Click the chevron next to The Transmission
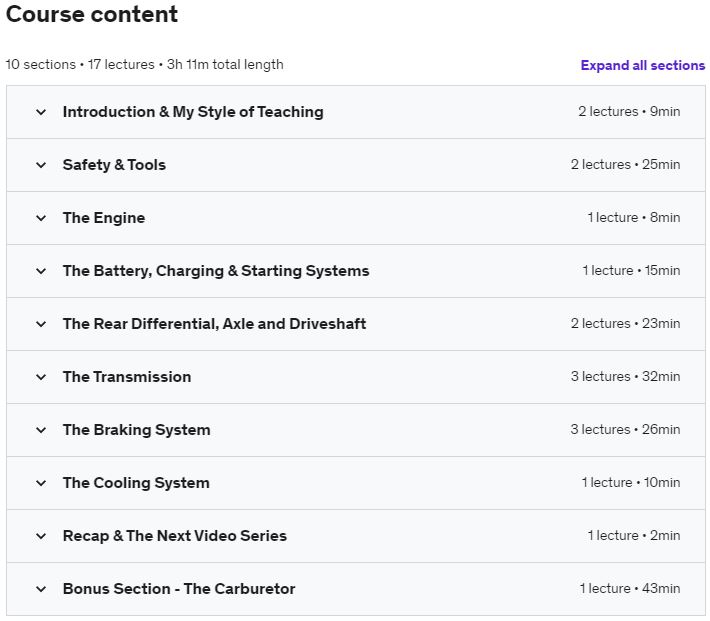The height and width of the screenshot is (621, 710). (x=41, y=377)
